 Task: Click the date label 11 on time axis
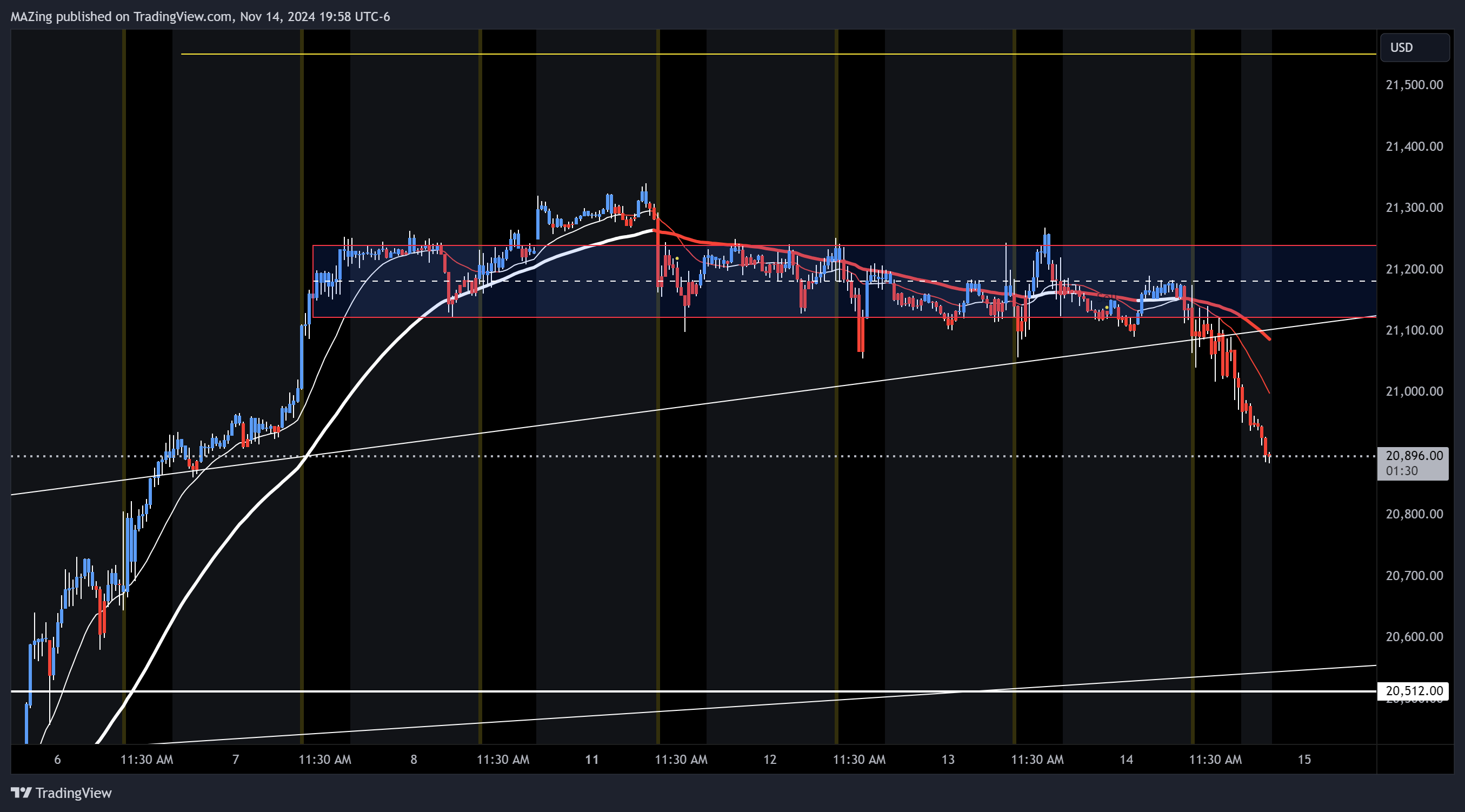[x=591, y=759]
